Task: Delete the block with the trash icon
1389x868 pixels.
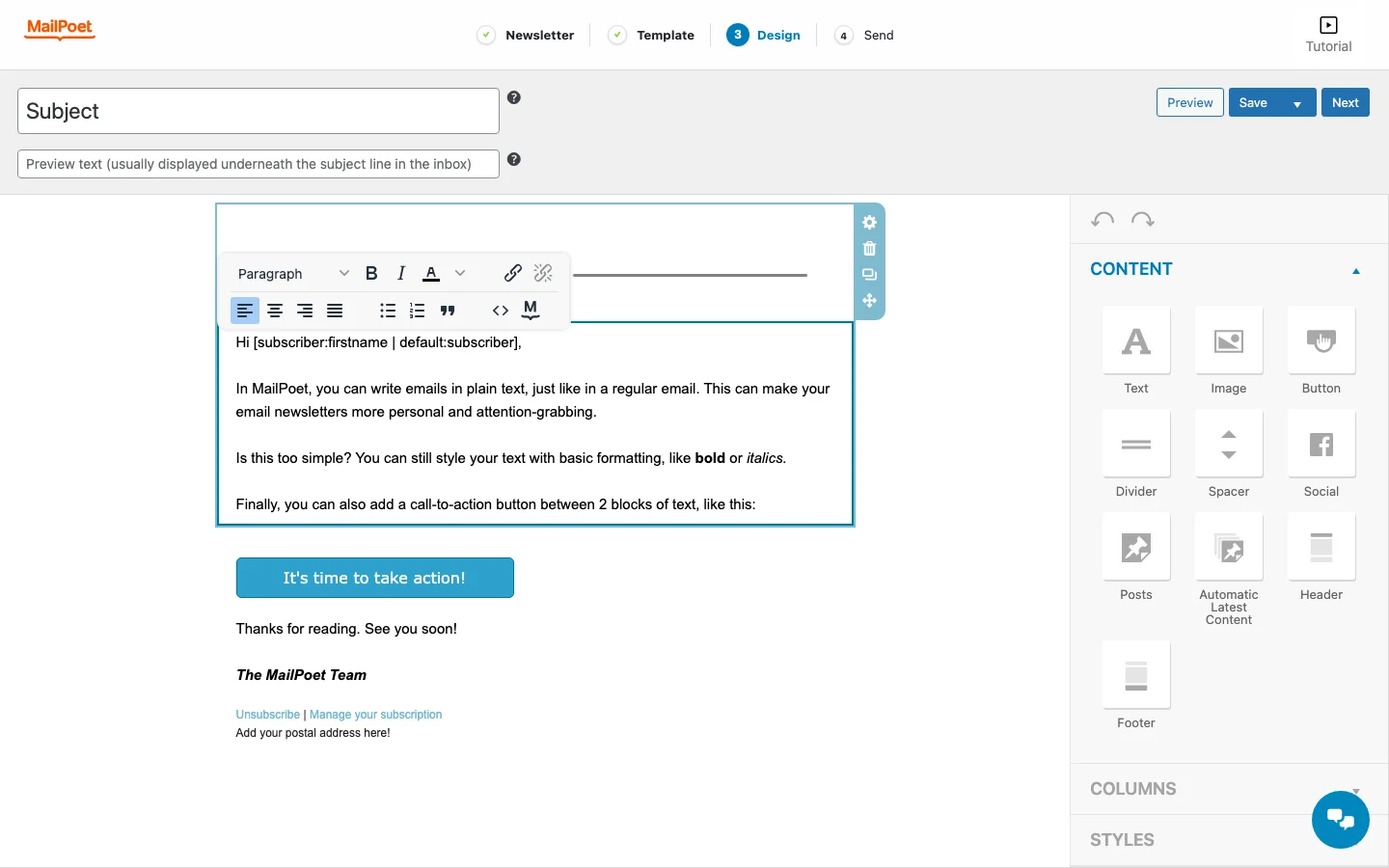Action: point(869,248)
